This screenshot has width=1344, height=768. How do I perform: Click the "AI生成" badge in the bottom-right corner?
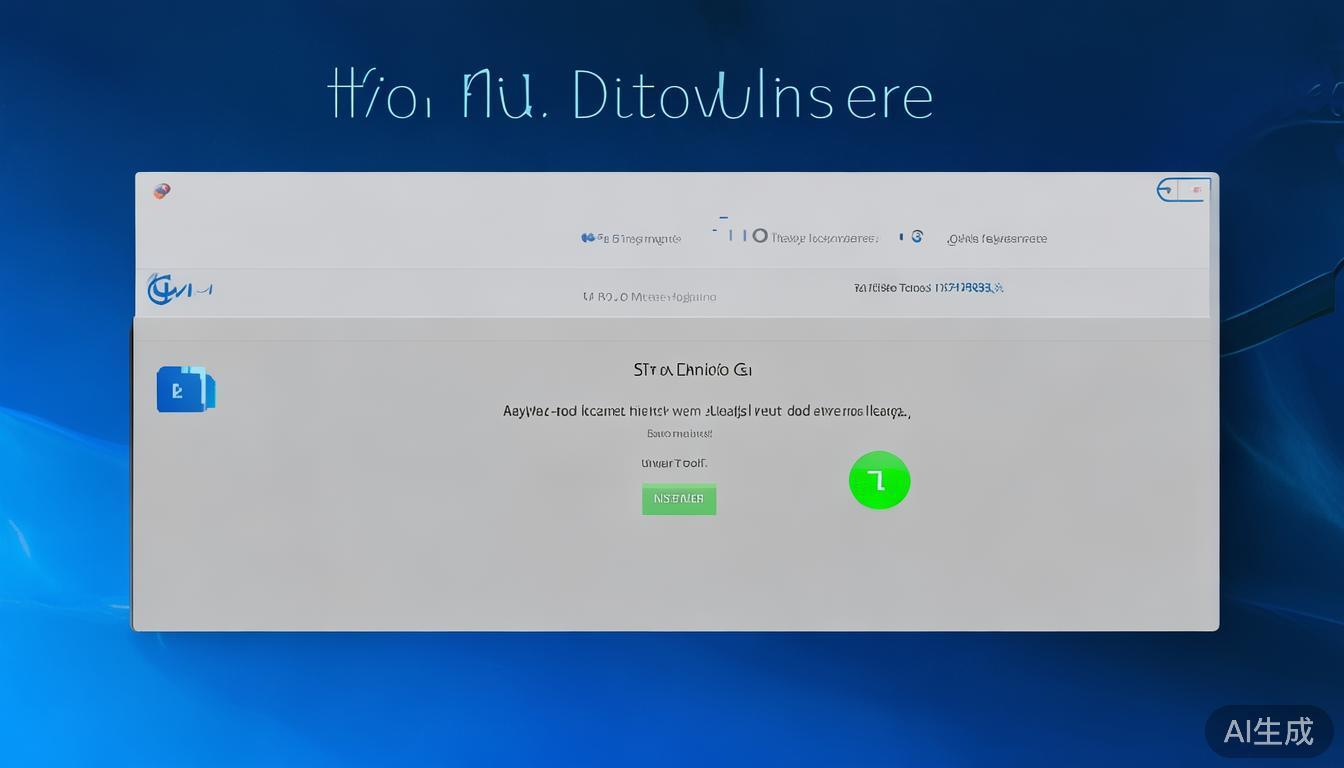pos(1268,732)
